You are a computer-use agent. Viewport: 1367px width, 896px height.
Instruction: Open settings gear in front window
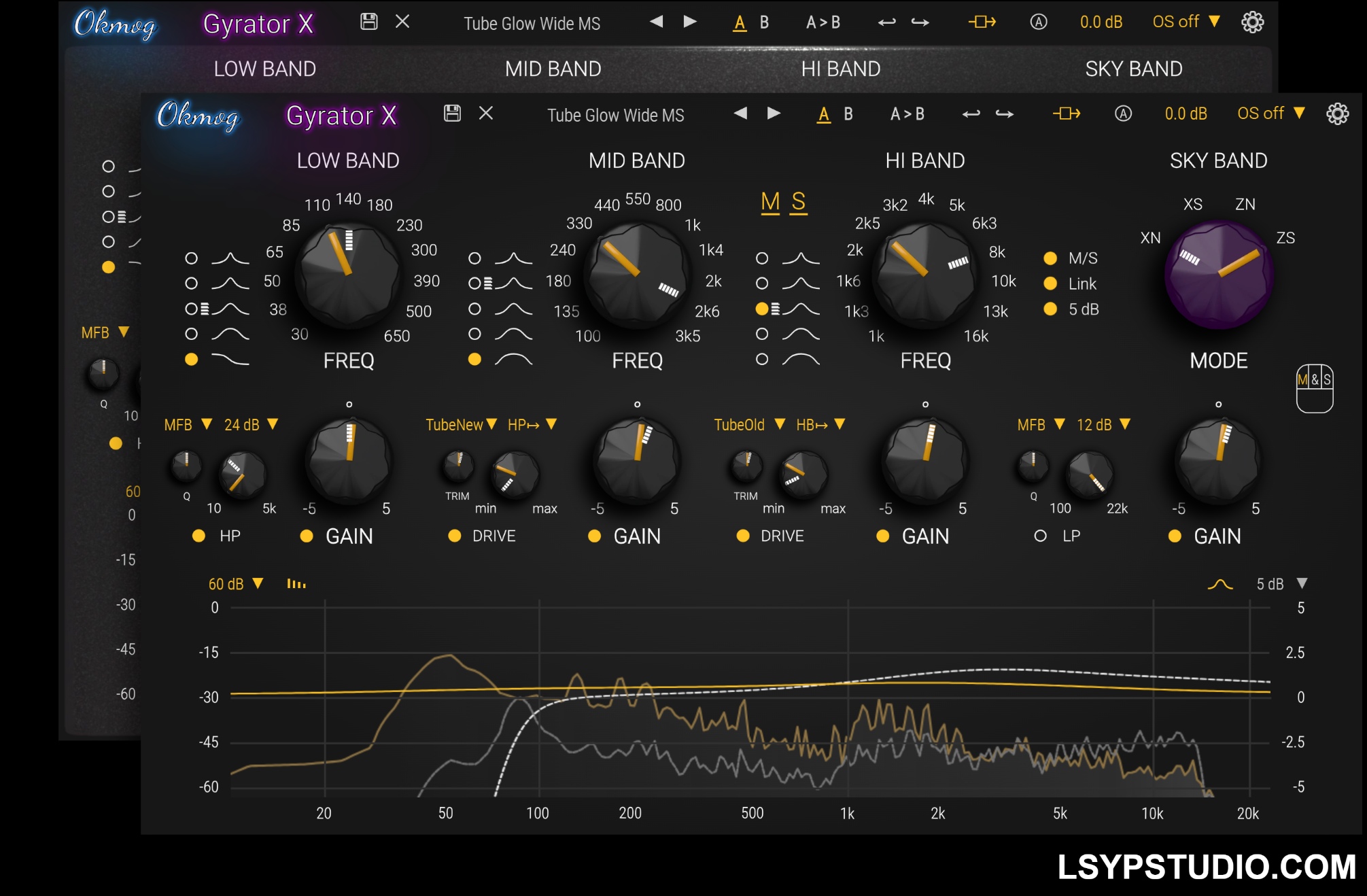click(x=1338, y=114)
